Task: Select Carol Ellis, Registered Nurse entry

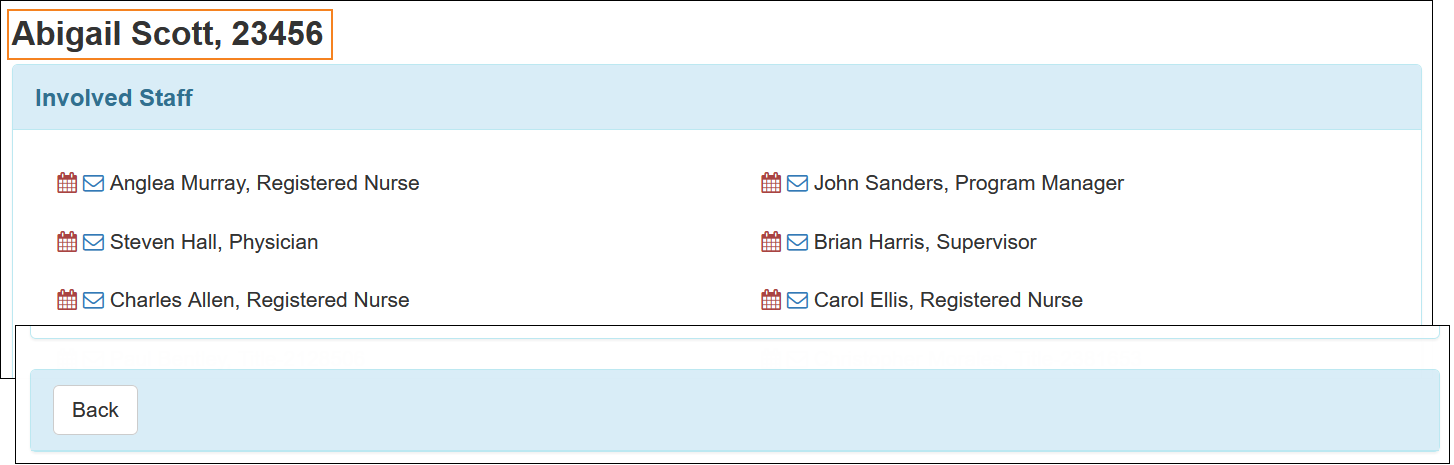Action: coord(948,299)
